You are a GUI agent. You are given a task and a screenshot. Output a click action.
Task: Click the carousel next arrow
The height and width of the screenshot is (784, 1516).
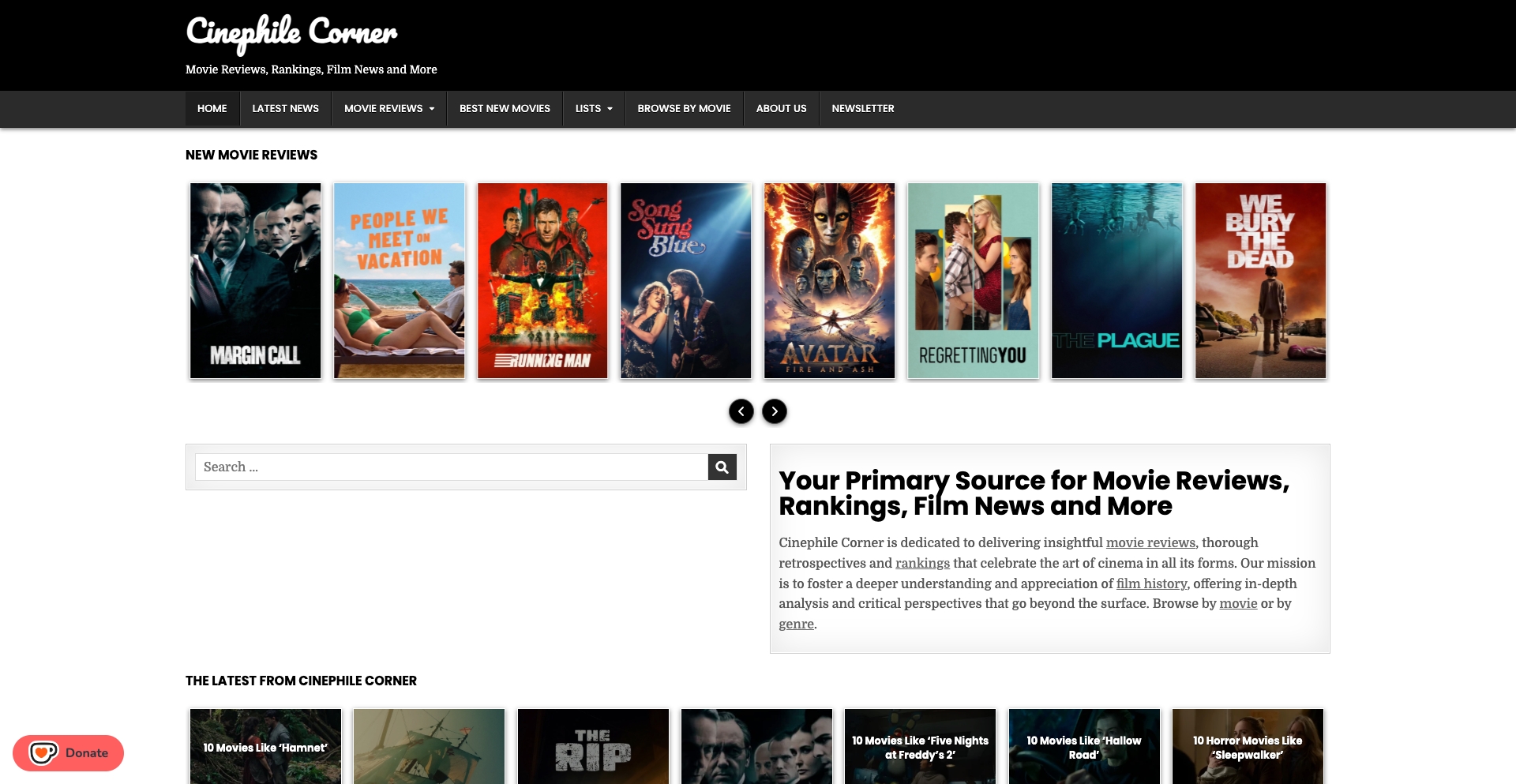coord(775,411)
